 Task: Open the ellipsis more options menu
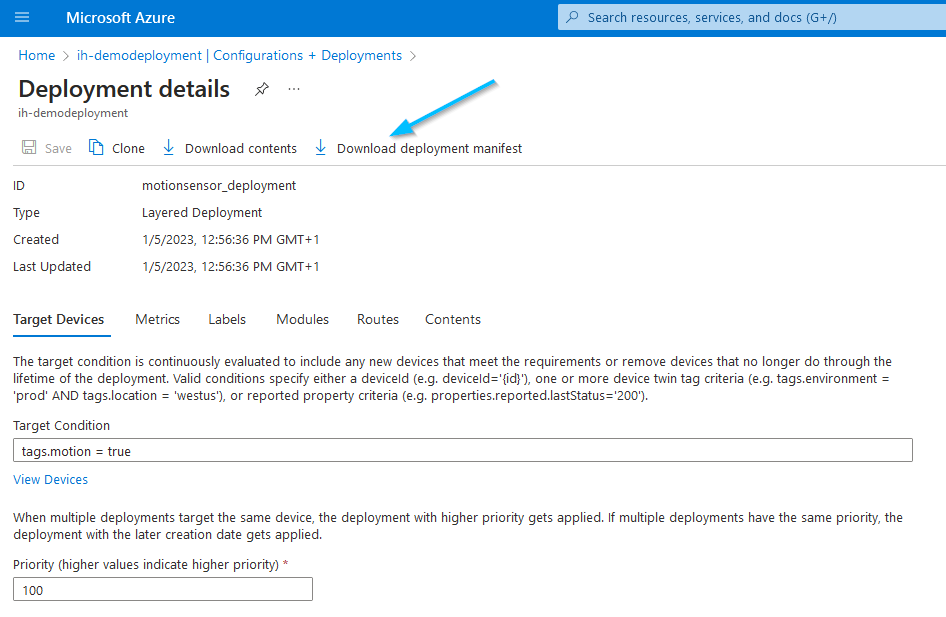coord(294,89)
